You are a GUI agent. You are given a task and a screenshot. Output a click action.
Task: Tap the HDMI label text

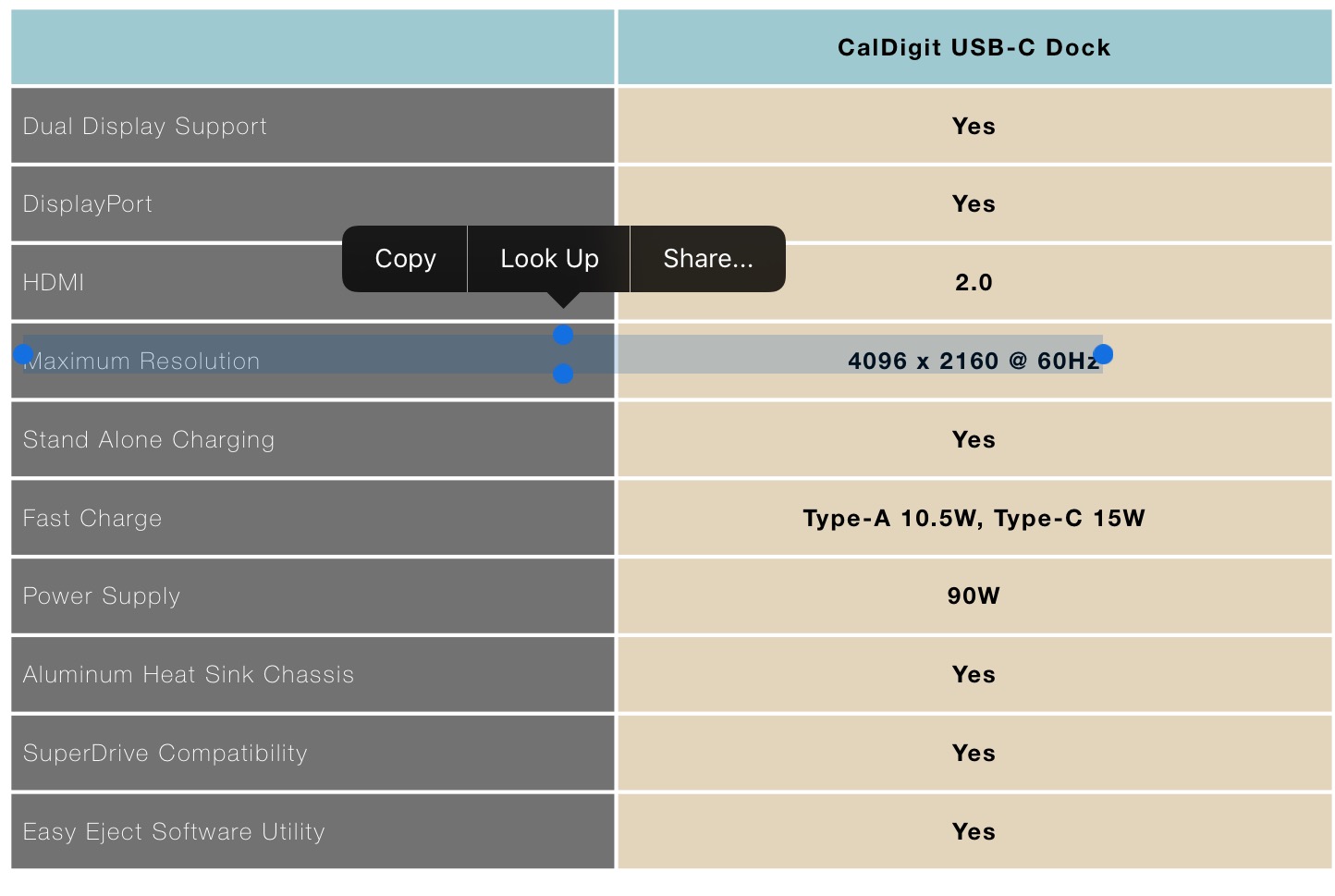[x=54, y=283]
